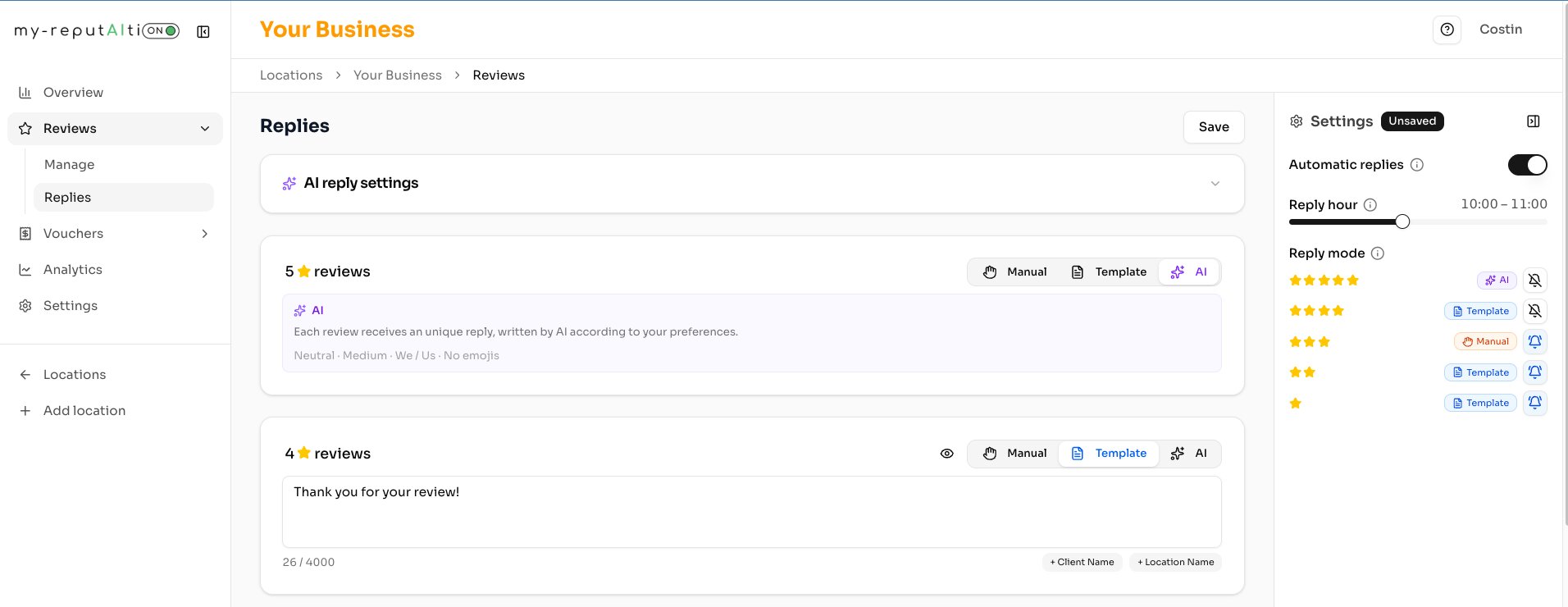Click the AI sparkle icon in AI reply settings
Screen dimensions: 1568x607
coord(289,184)
